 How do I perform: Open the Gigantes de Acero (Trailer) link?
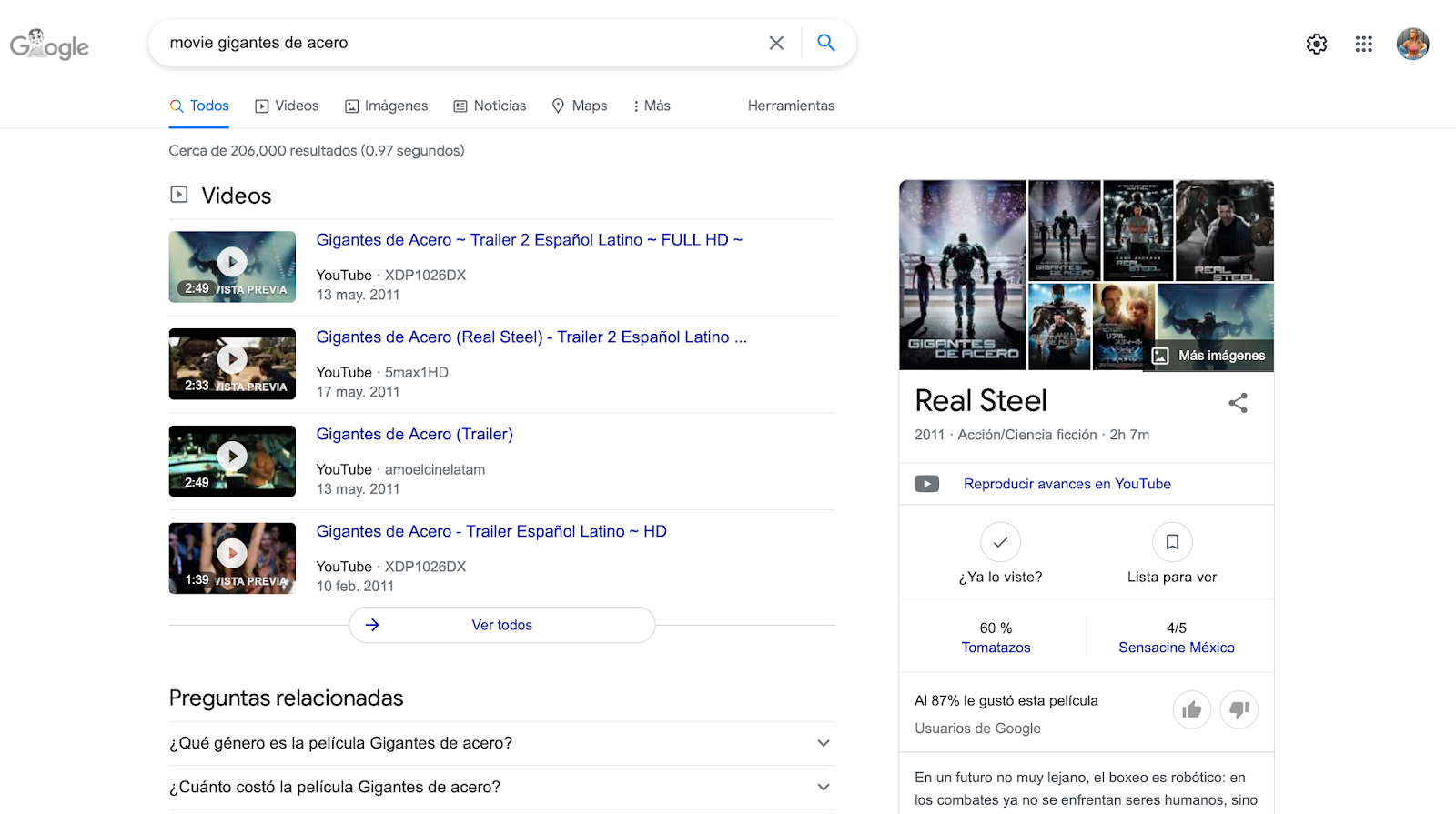click(415, 435)
